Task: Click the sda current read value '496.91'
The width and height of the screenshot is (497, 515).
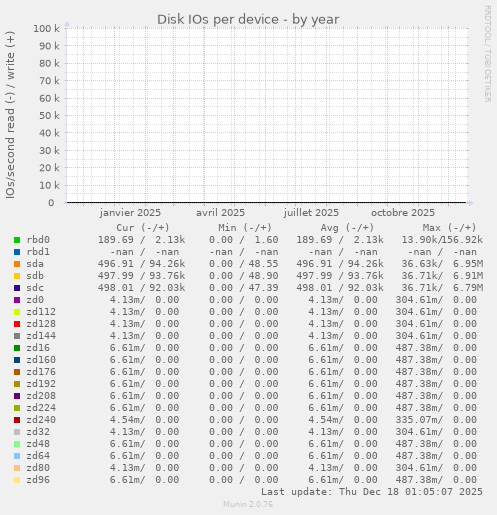Action: (x=116, y=264)
